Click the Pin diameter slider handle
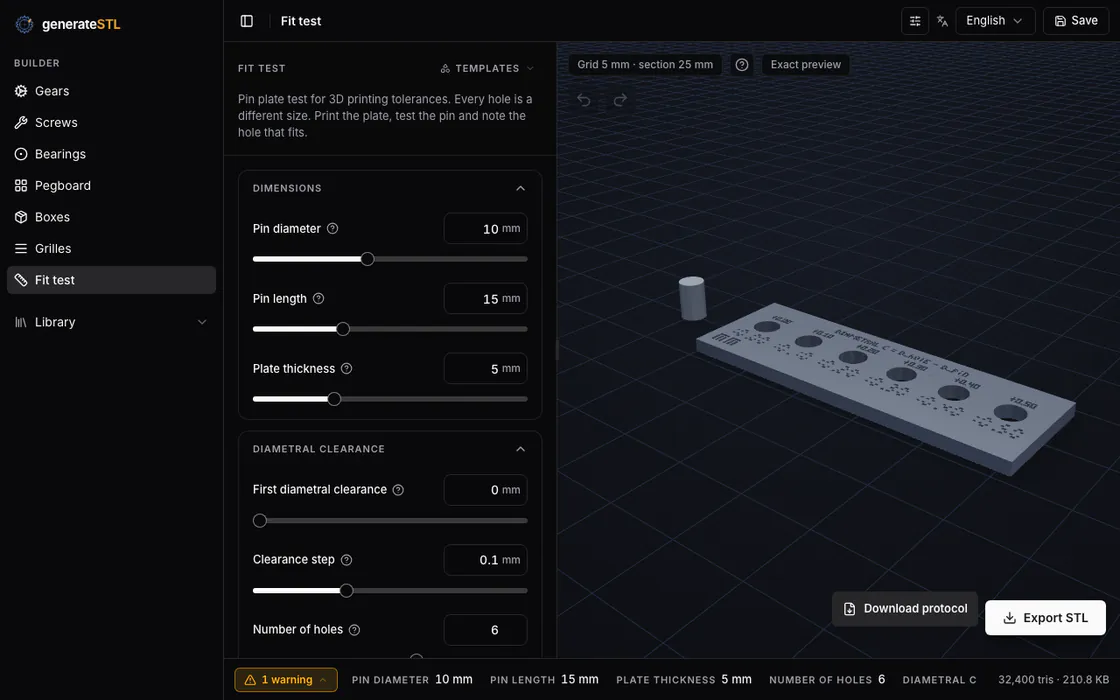The width and height of the screenshot is (1120, 700). [x=367, y=259]
